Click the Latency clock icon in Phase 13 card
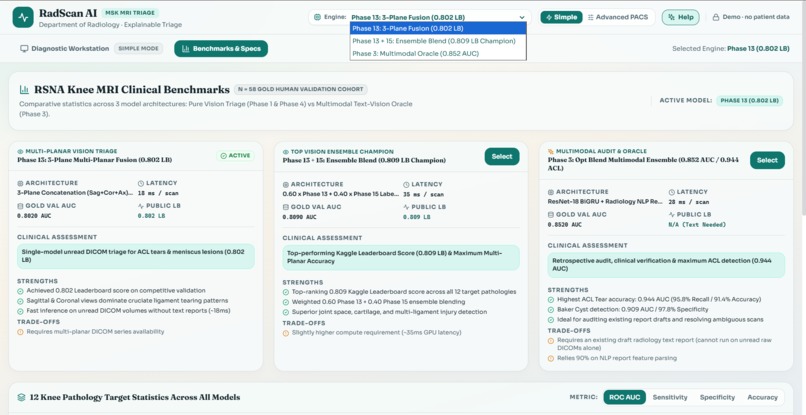 (141, 183)
